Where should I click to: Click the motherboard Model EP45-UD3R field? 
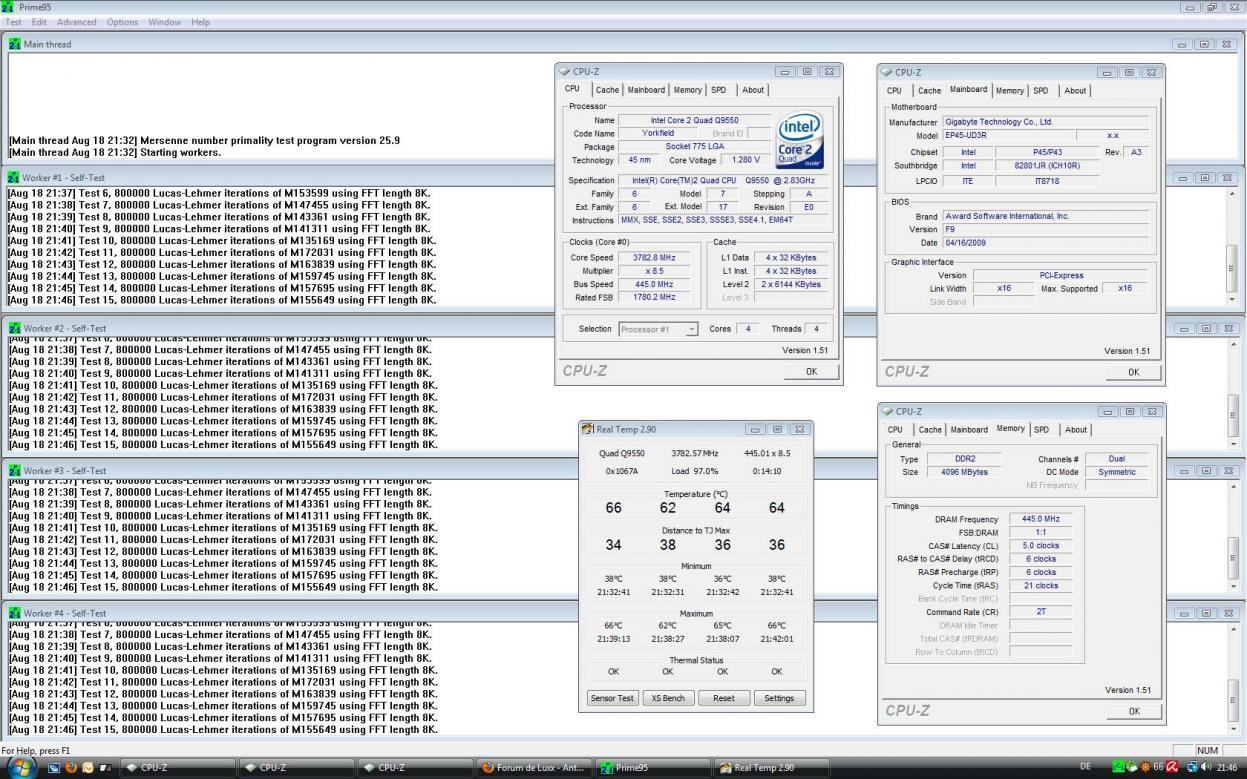point(1008,136)
